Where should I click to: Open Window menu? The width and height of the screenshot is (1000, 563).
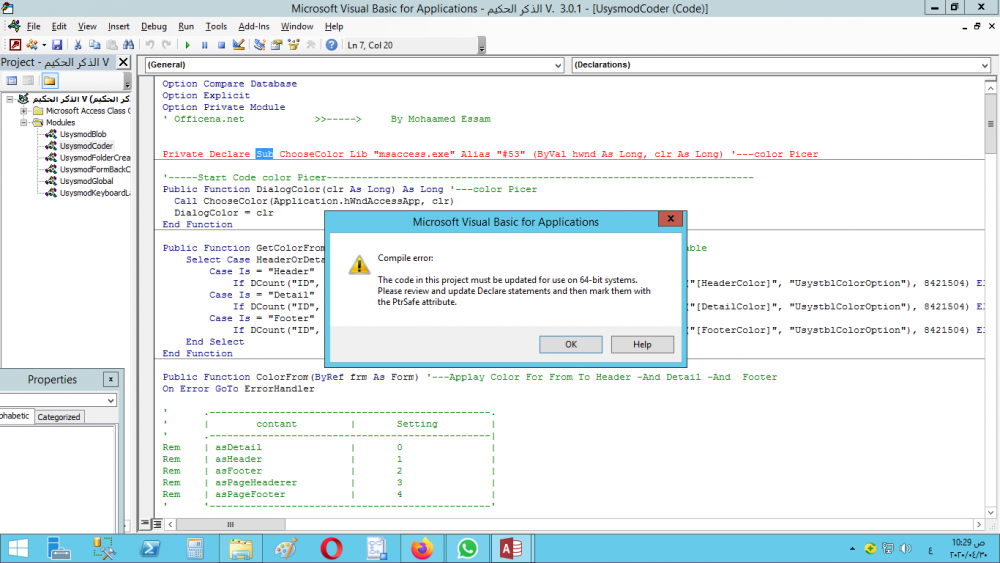(297, 26)
